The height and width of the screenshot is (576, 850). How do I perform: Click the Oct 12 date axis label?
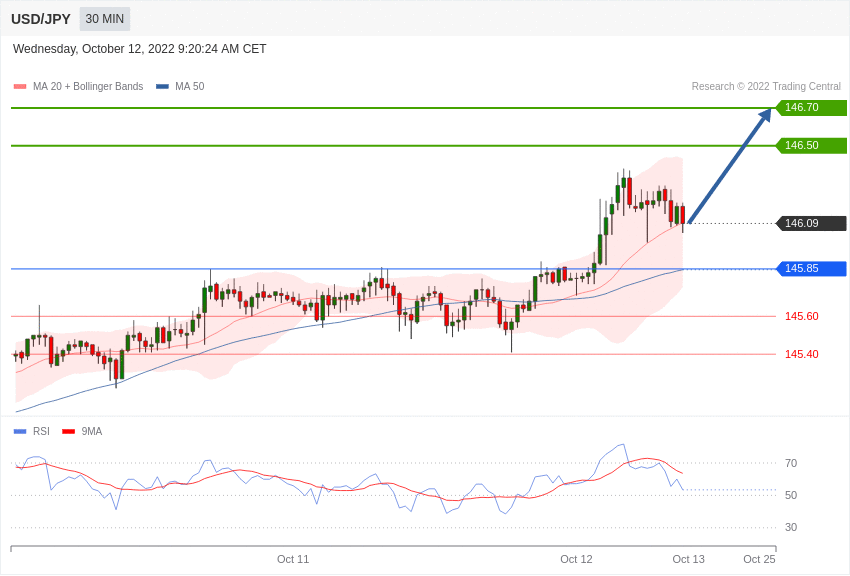576,559
